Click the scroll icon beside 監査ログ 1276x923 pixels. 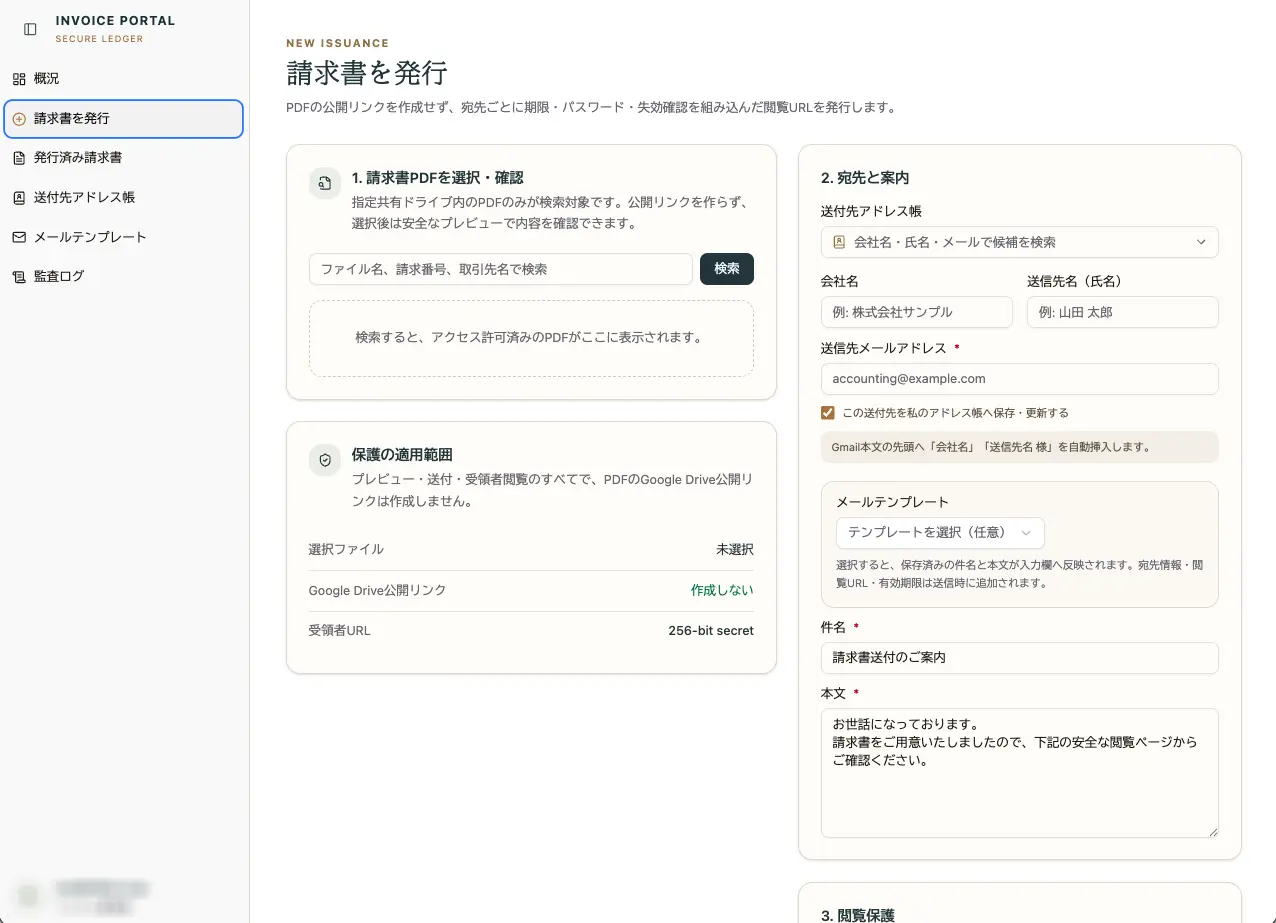(19, 277)
